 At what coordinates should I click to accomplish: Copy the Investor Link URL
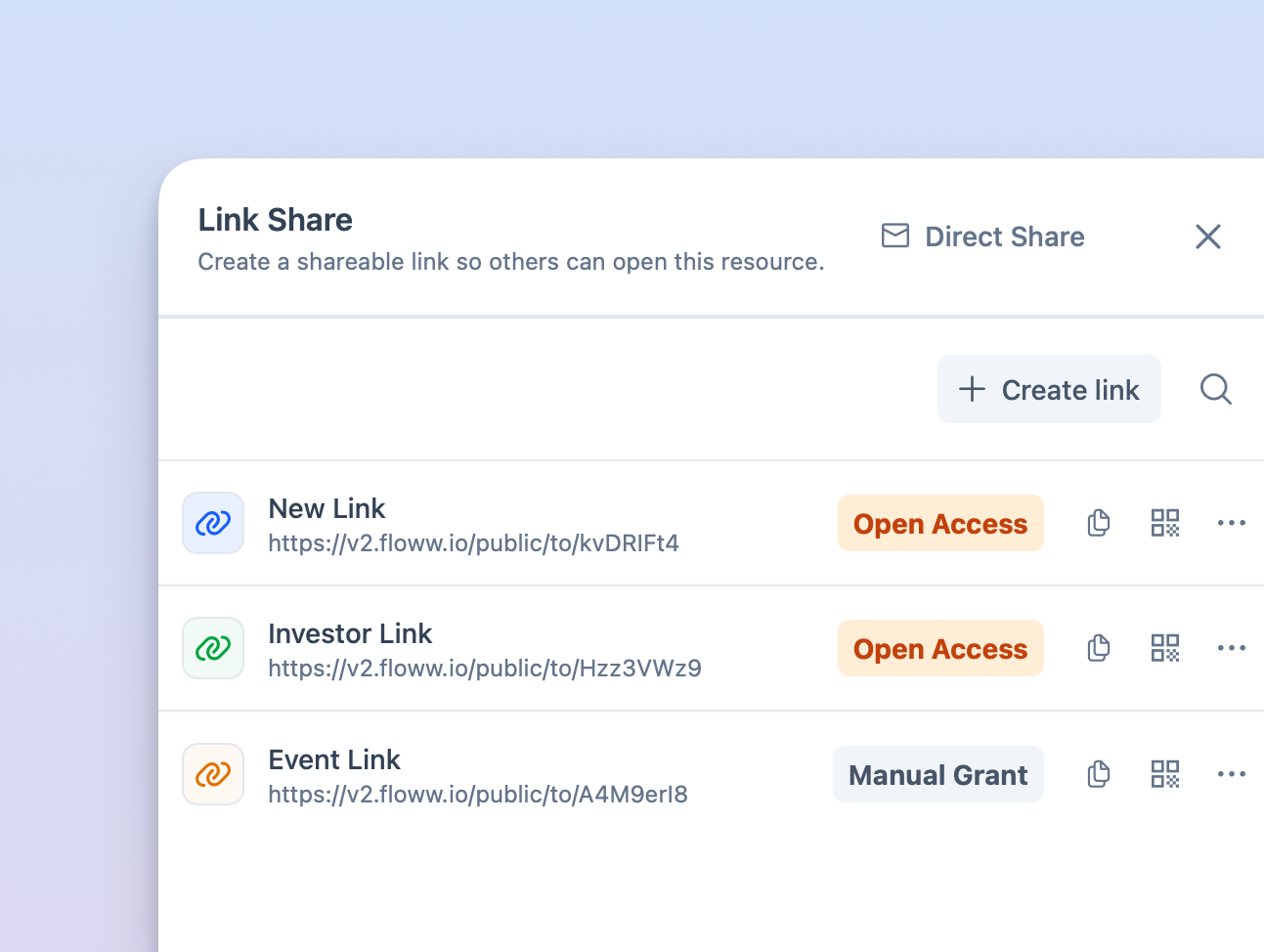[1099, 648]
